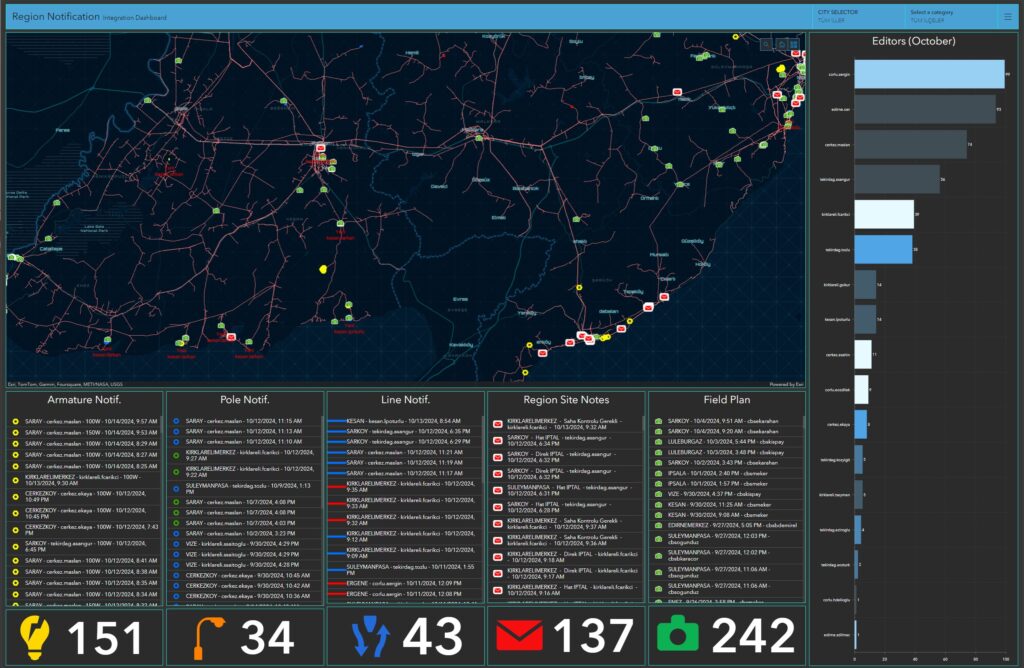Select plan row KESAN 9/30/2024, 11:25 AM cbemeker
1024x668 pixels.
pos(726,504)
